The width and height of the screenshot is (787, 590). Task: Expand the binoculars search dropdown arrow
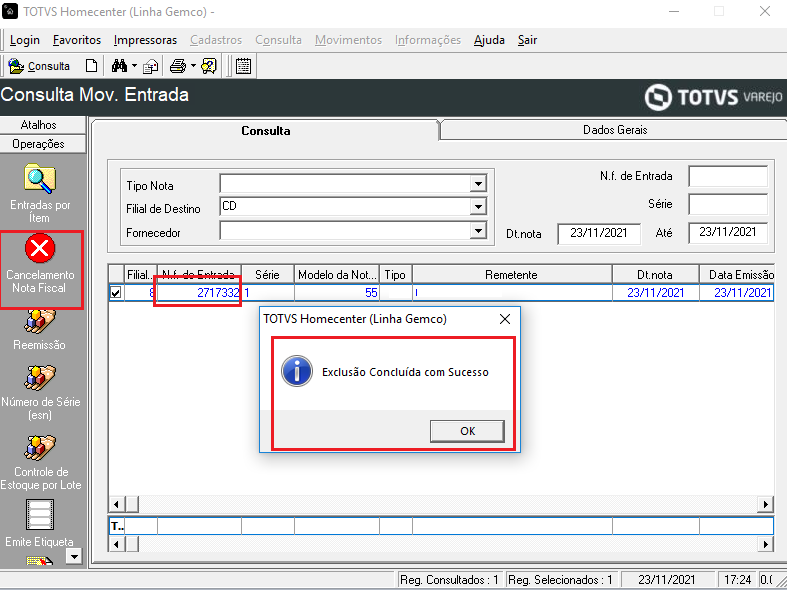point(134,66)
